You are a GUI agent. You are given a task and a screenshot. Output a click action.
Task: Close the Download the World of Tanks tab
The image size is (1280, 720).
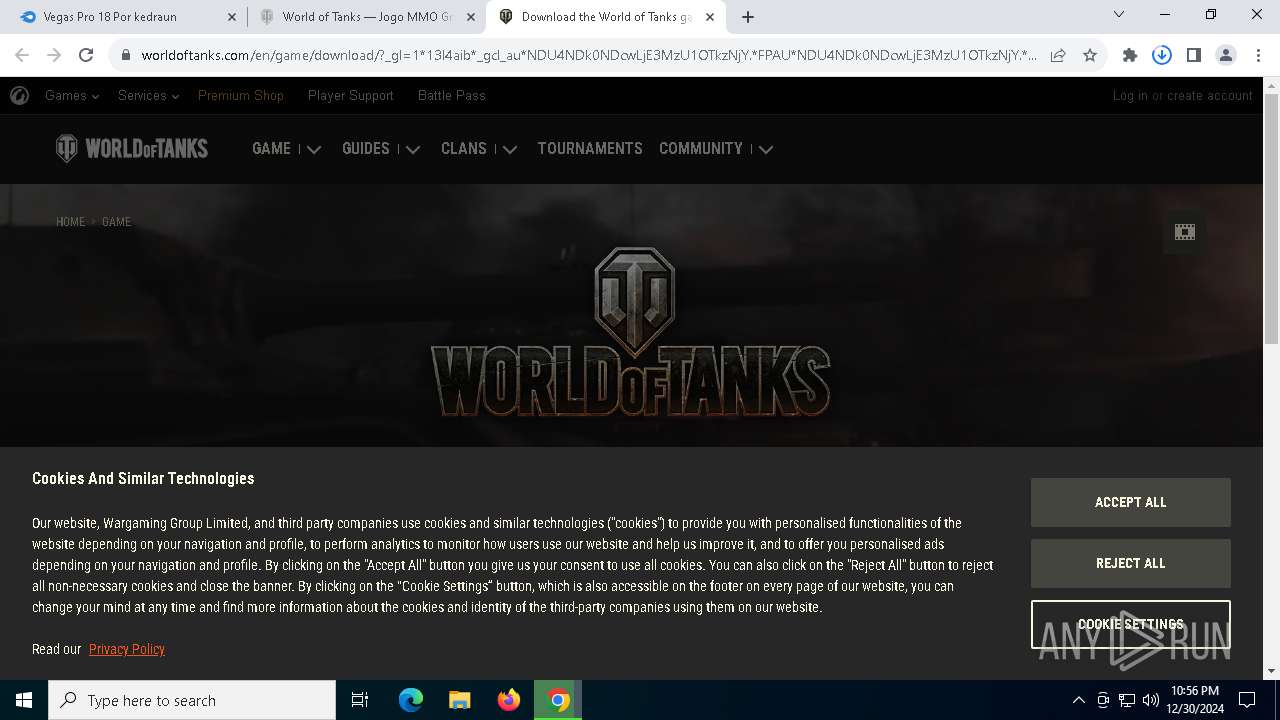710,17
